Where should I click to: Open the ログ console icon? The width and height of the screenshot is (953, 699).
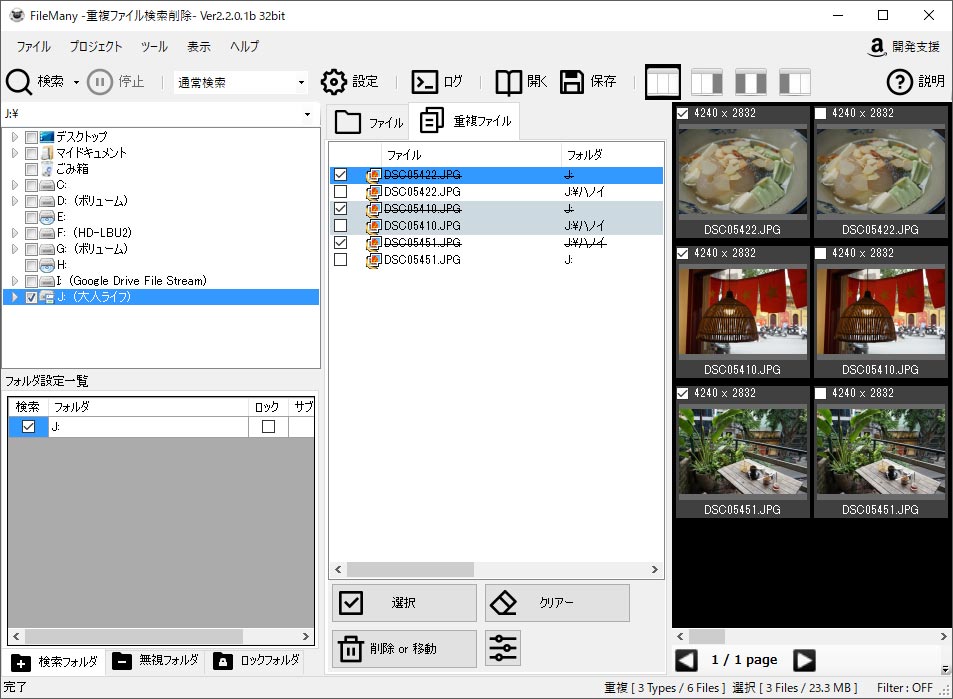click(x=424, y=82)
